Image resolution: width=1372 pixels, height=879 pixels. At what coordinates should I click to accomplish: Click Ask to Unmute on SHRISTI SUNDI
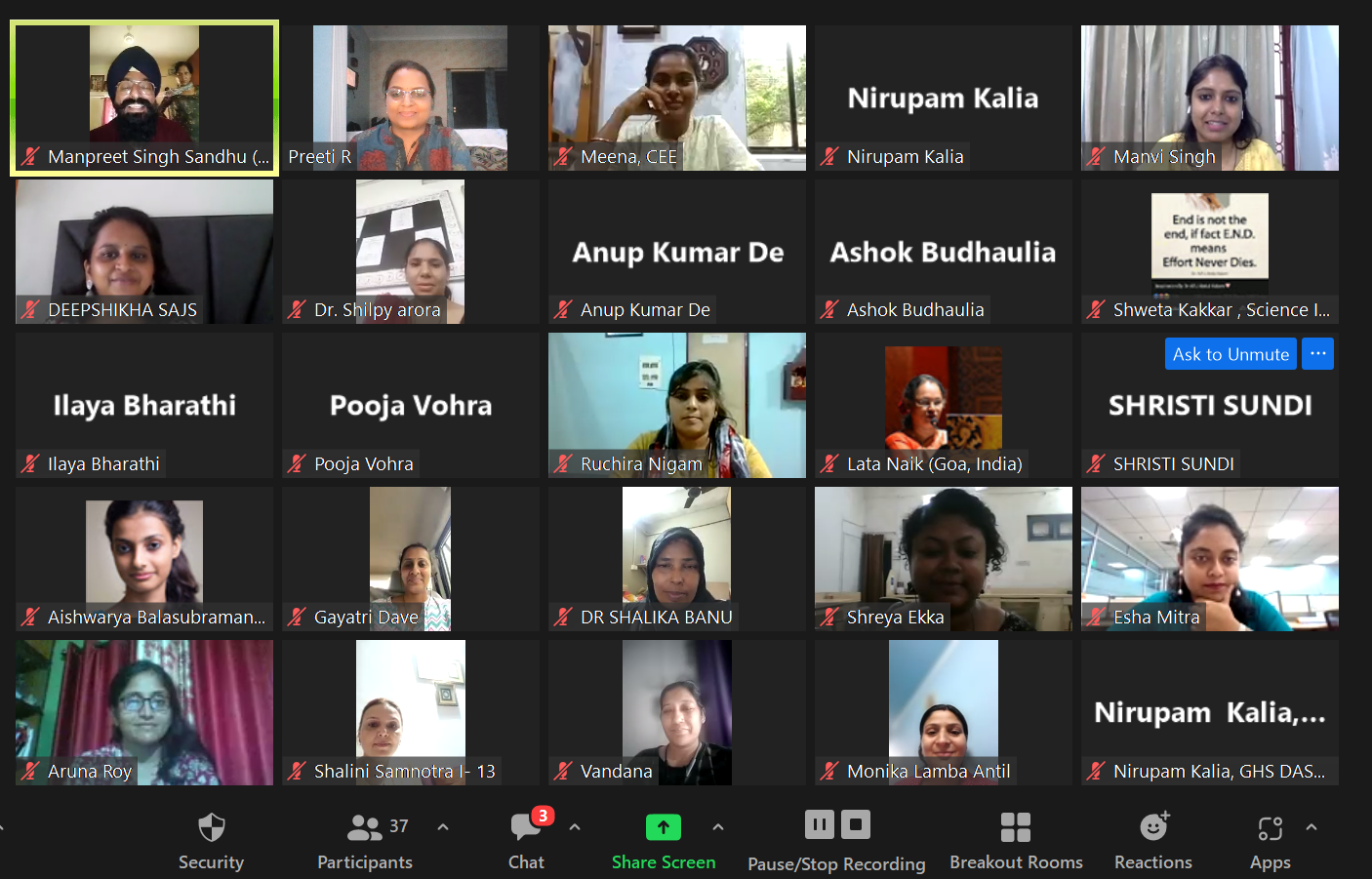[x=1231, y=354]
